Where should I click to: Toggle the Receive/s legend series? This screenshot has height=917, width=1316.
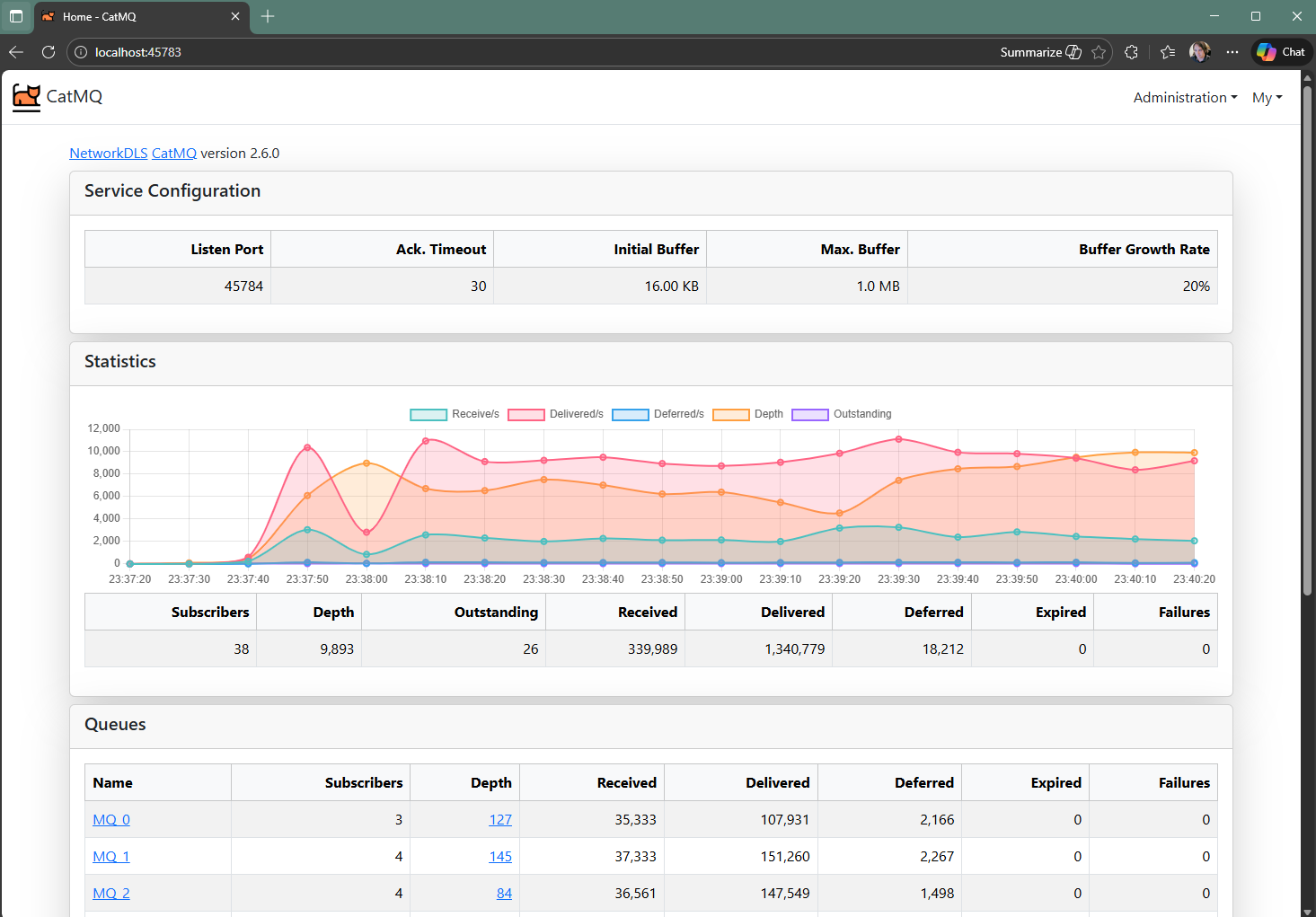coord(455,414)
